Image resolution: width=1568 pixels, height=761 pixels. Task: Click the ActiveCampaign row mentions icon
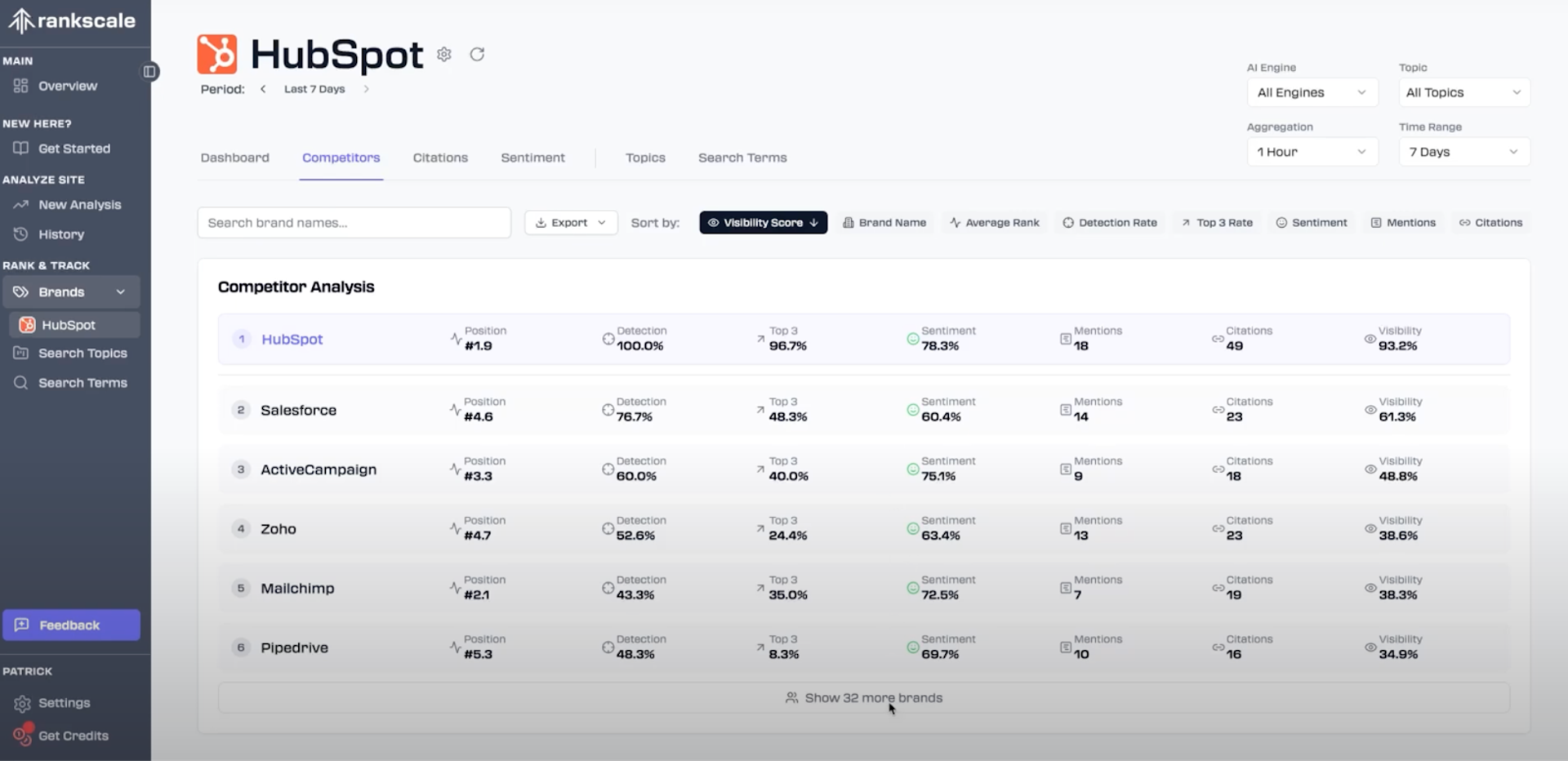point(1065,470)
